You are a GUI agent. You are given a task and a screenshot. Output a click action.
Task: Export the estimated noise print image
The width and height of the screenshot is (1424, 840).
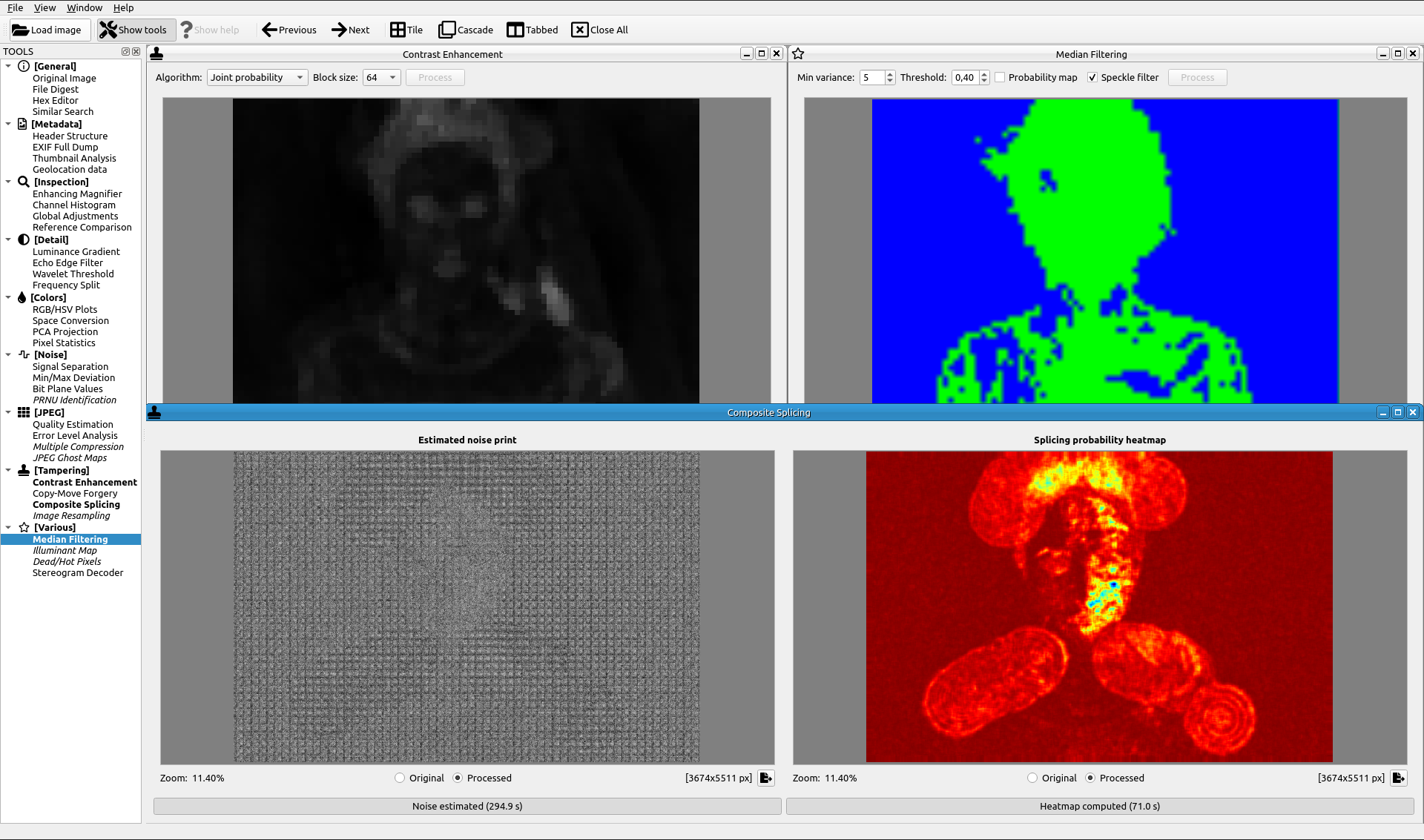[x=766, y=778]
